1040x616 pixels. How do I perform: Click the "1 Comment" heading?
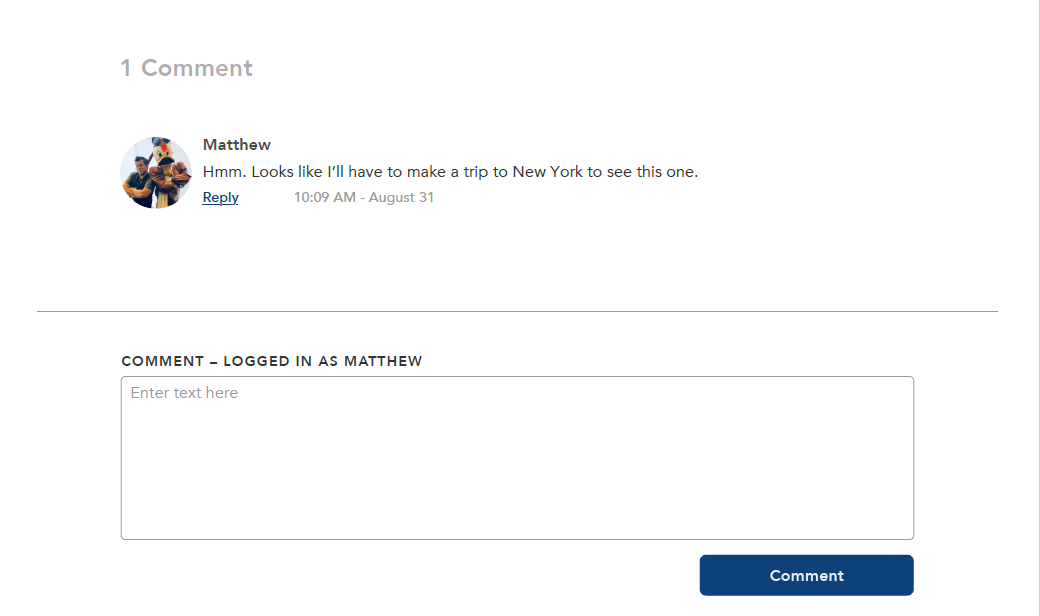coord(186,68)
